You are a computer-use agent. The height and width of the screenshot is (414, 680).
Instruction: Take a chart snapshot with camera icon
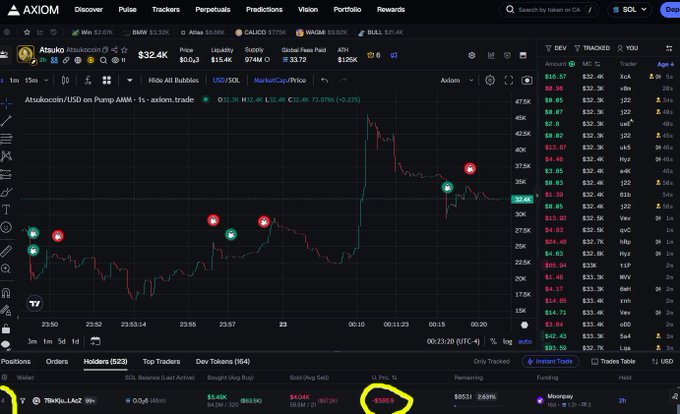[x=526, y=80]
